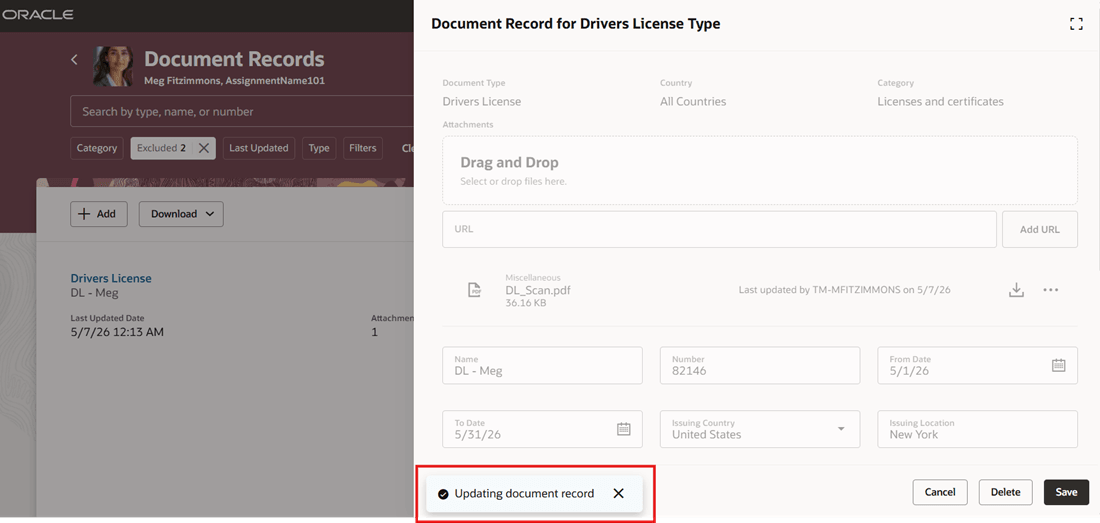Click the Miscellaneous attachment category label

tap(533, 278)
